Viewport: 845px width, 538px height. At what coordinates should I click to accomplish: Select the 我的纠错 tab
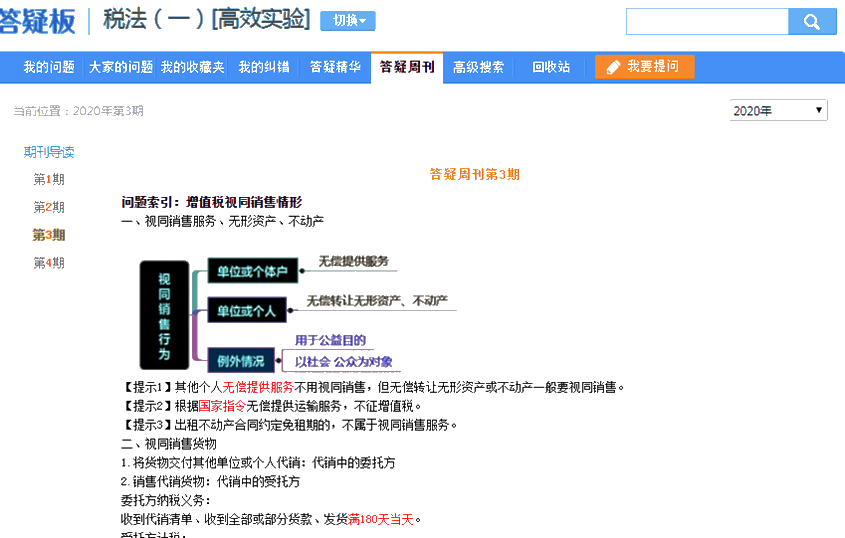[264, 67]
